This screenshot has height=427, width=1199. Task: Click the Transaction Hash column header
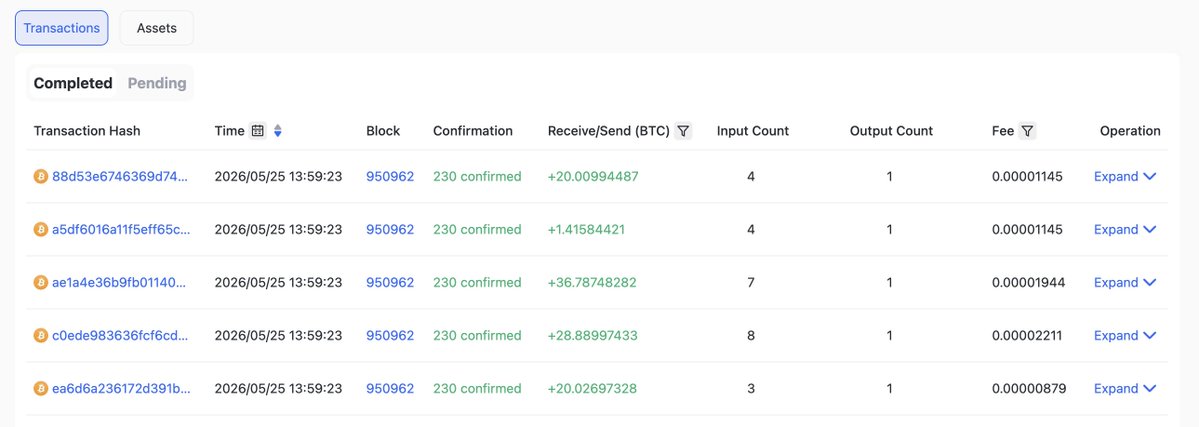pos(87,131)
